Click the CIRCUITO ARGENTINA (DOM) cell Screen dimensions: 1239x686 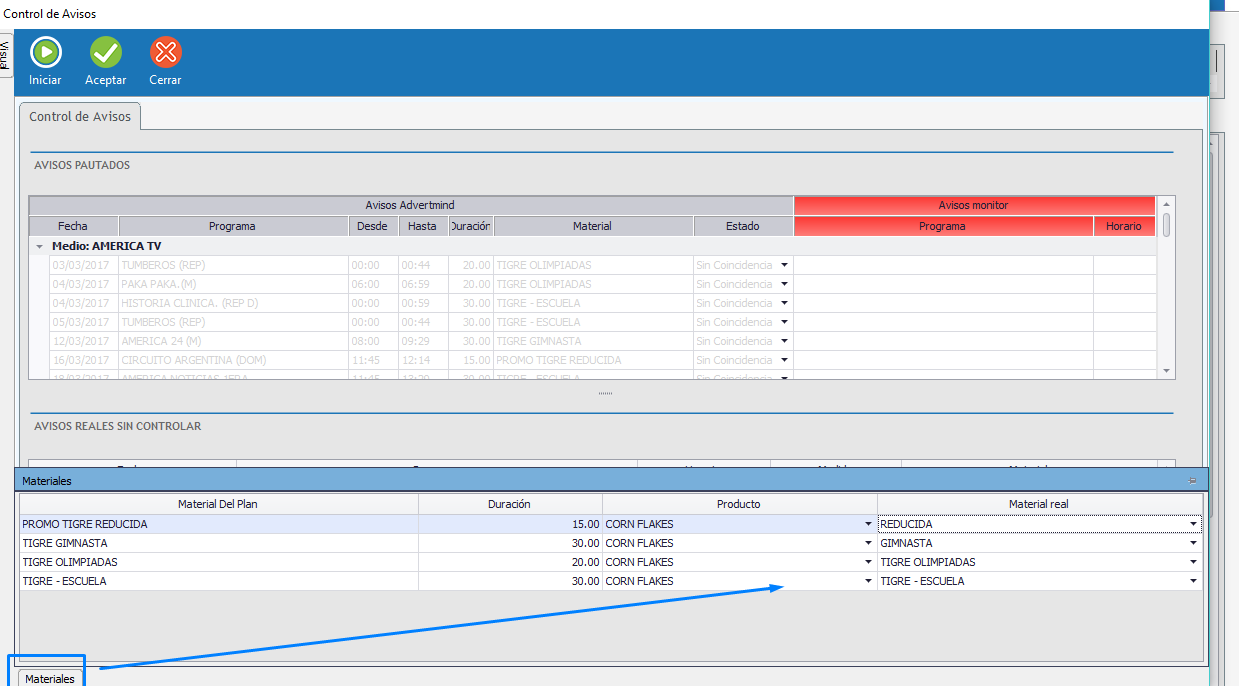pos(232,360)
